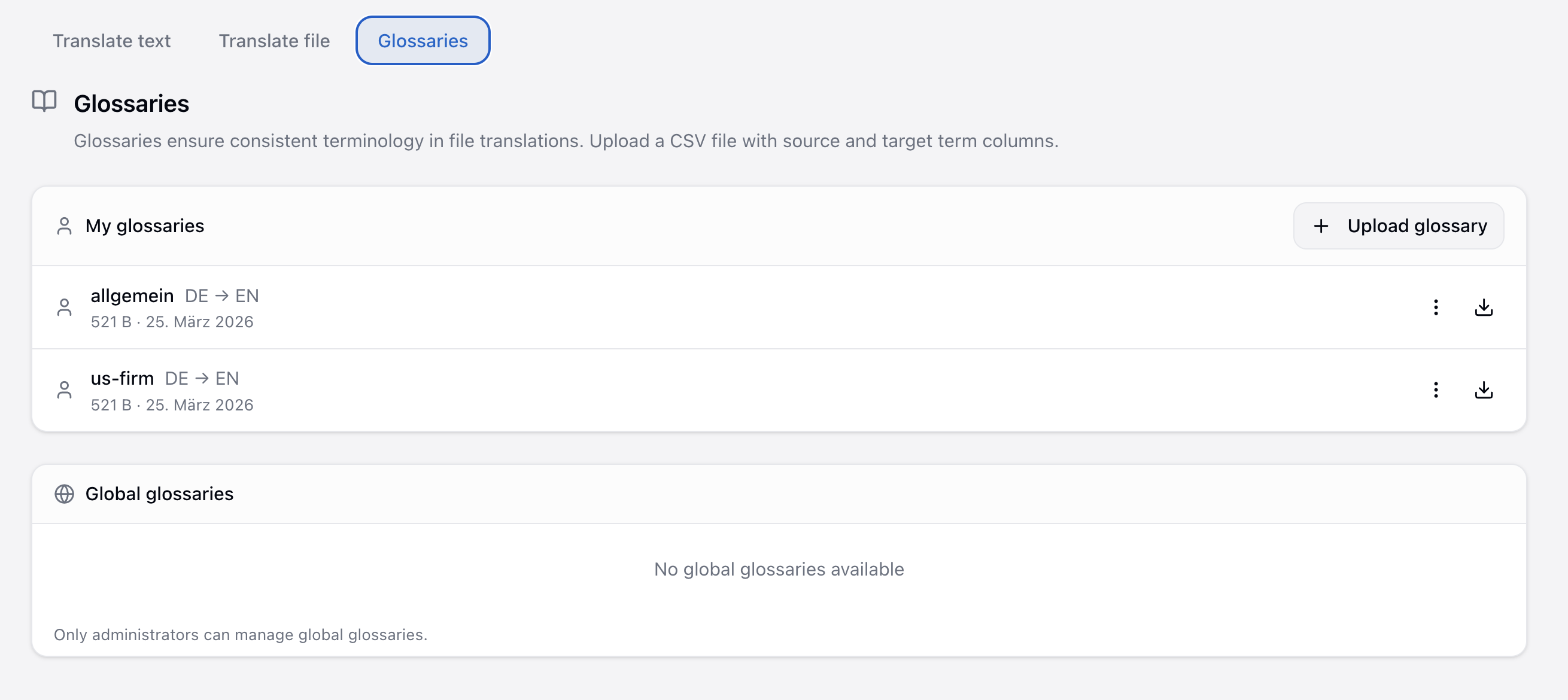Click the No global glossaries available text
This screenshot has height=700, width=1568.
point(779,570)
